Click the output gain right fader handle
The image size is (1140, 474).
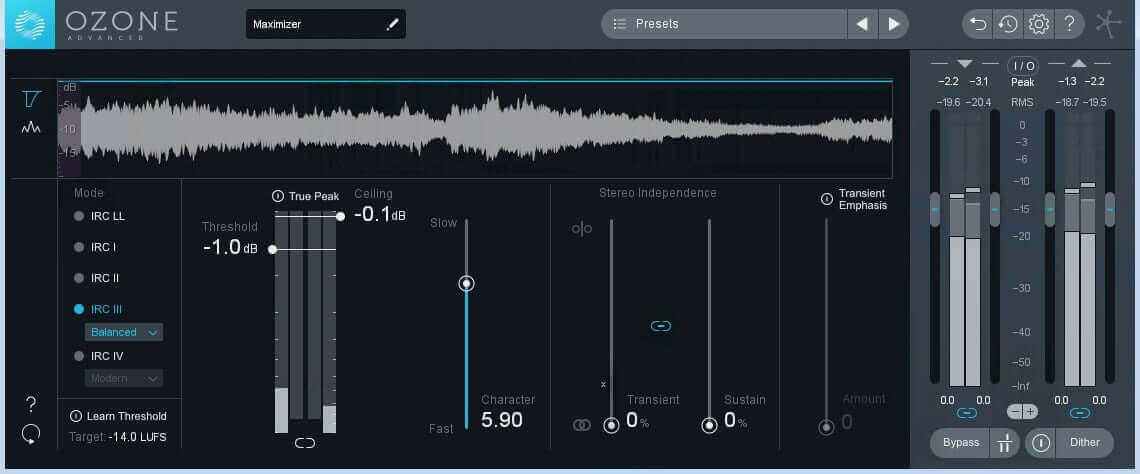pos(1109,209)
